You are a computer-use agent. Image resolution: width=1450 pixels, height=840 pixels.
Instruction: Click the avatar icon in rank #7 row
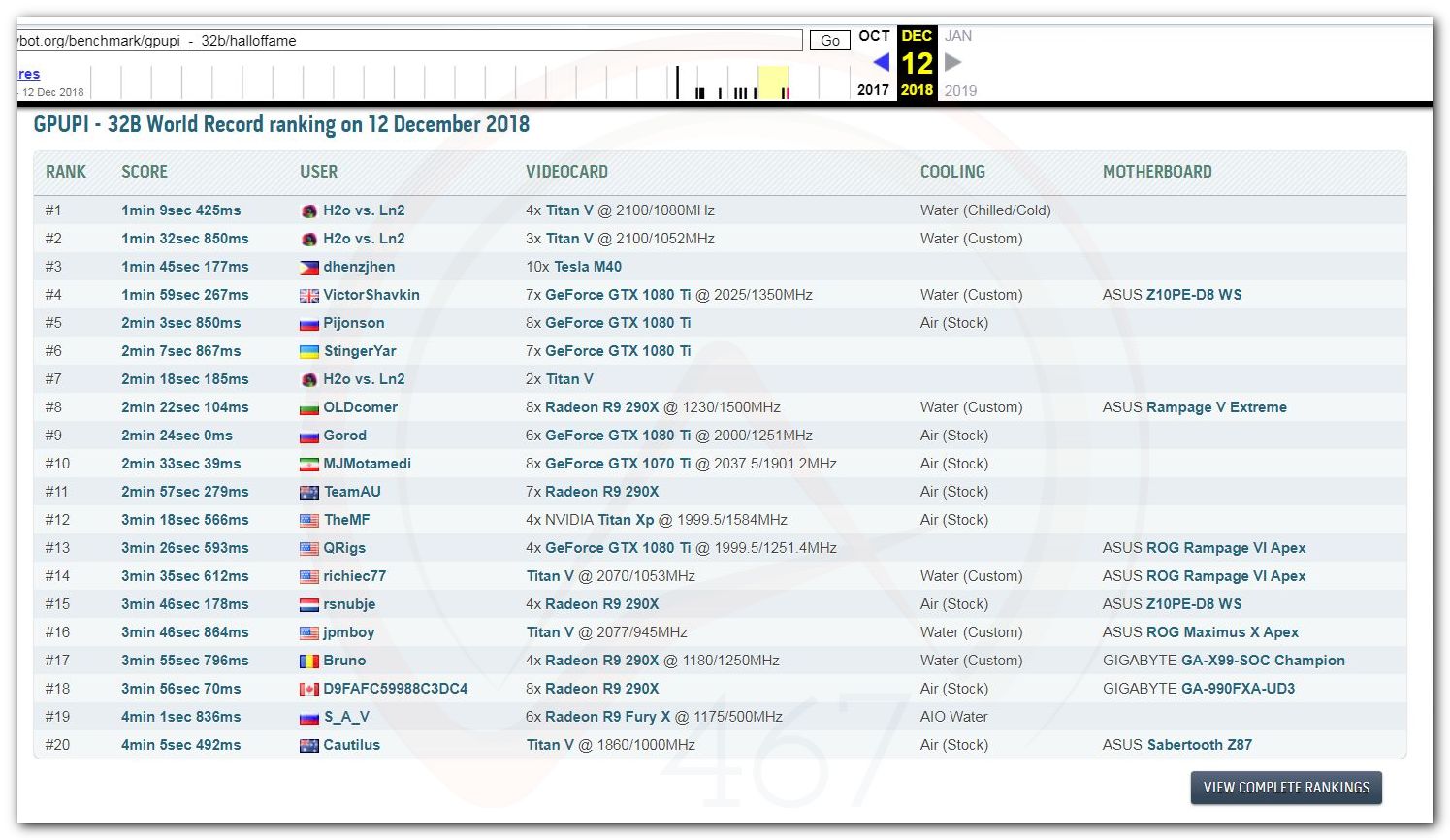[308, 379]
